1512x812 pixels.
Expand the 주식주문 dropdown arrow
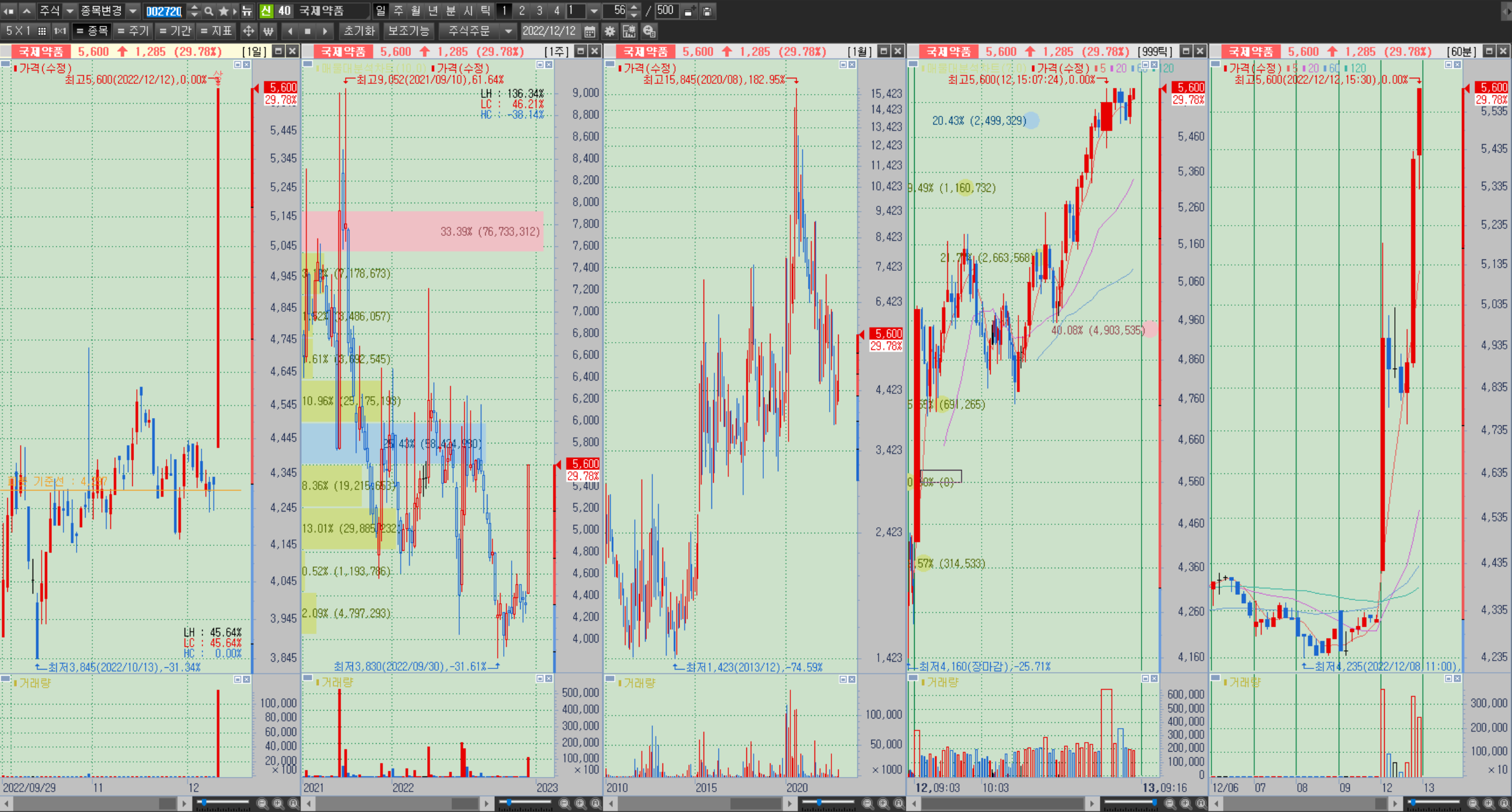pos(509,31)
